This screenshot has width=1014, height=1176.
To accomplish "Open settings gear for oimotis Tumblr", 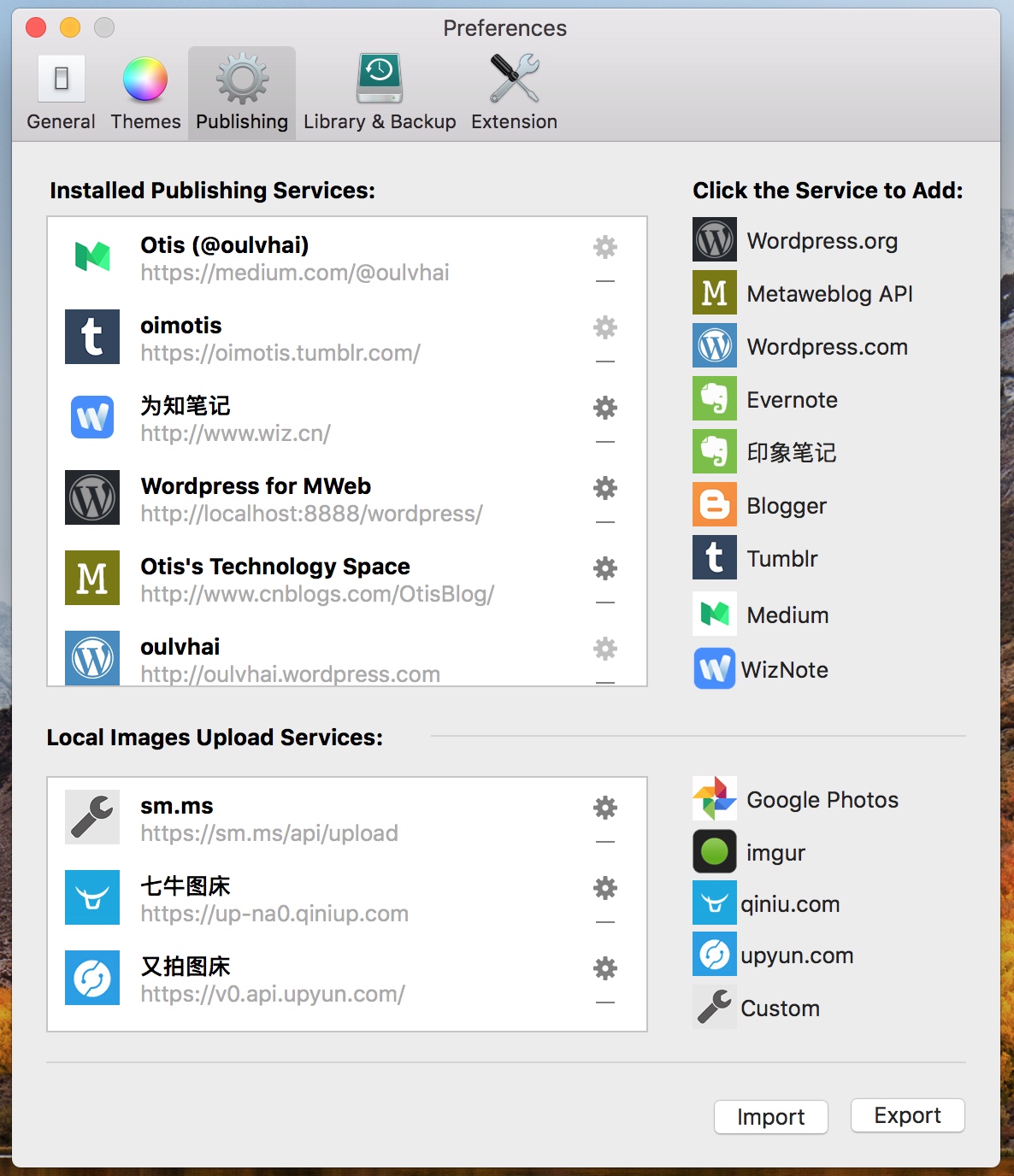I will click(605, 327).
